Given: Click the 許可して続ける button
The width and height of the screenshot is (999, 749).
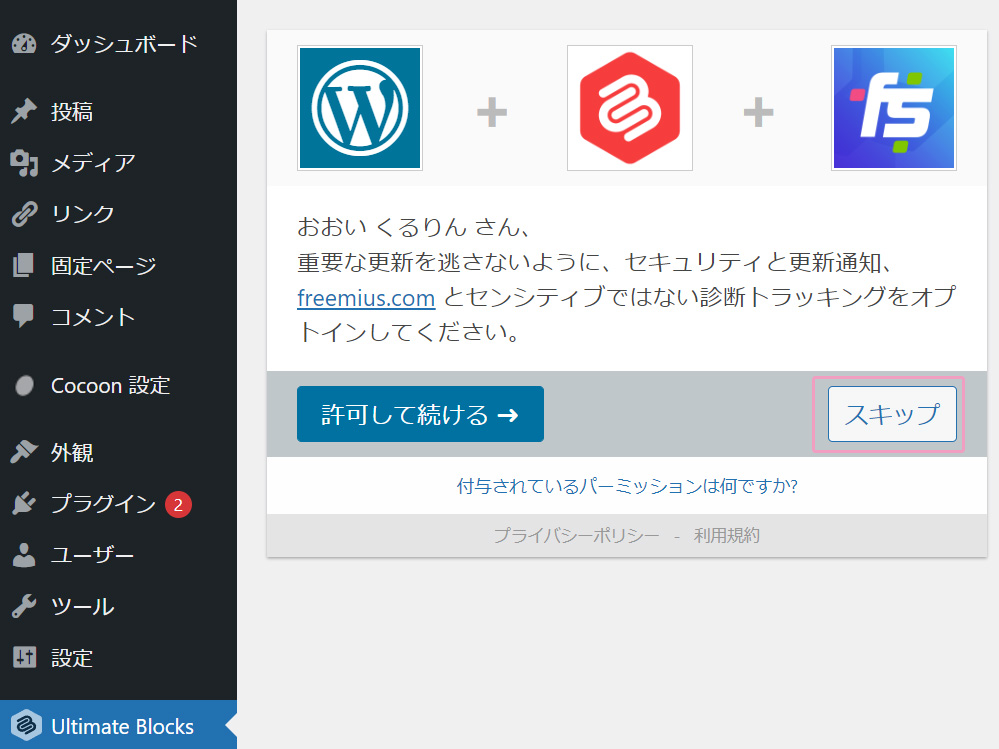Looking at the screenshot, I should point(420,414).
